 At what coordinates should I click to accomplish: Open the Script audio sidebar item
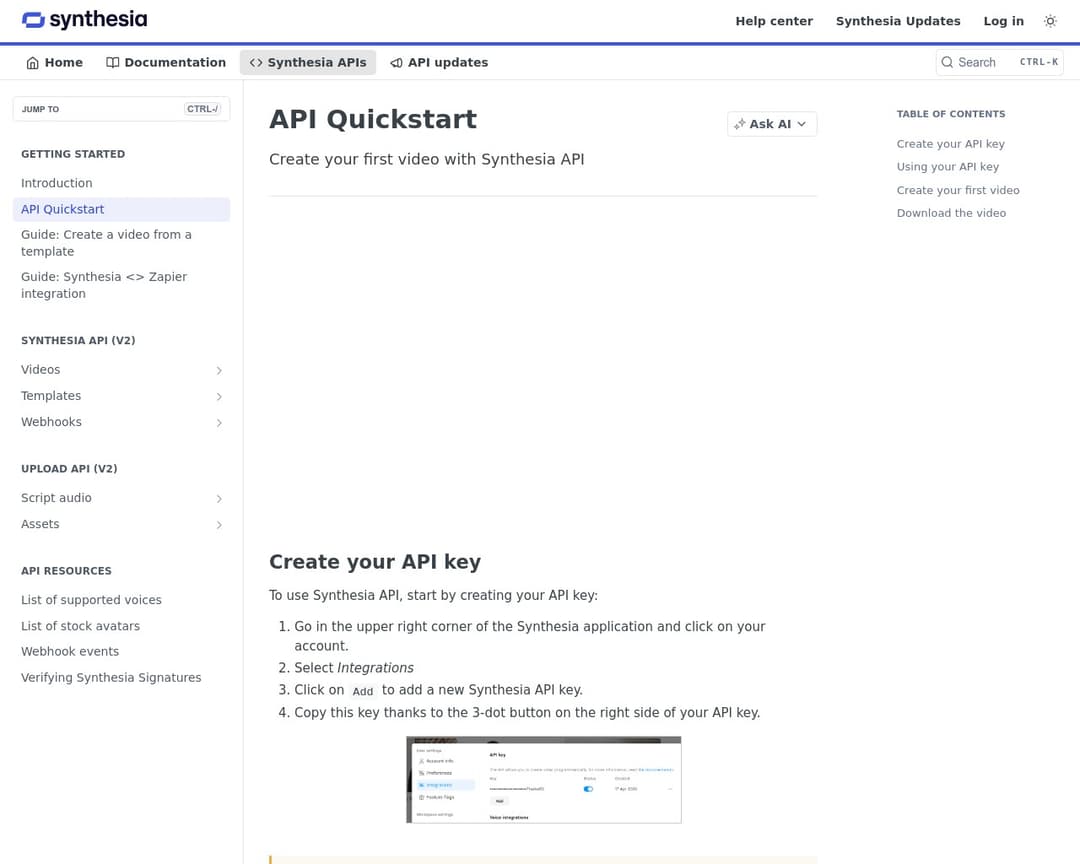pos(56,498)
